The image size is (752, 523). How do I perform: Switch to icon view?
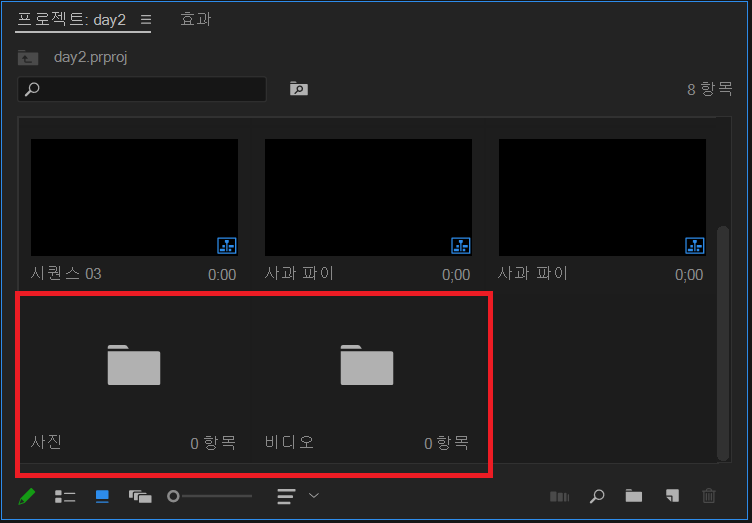coord(102,496)
